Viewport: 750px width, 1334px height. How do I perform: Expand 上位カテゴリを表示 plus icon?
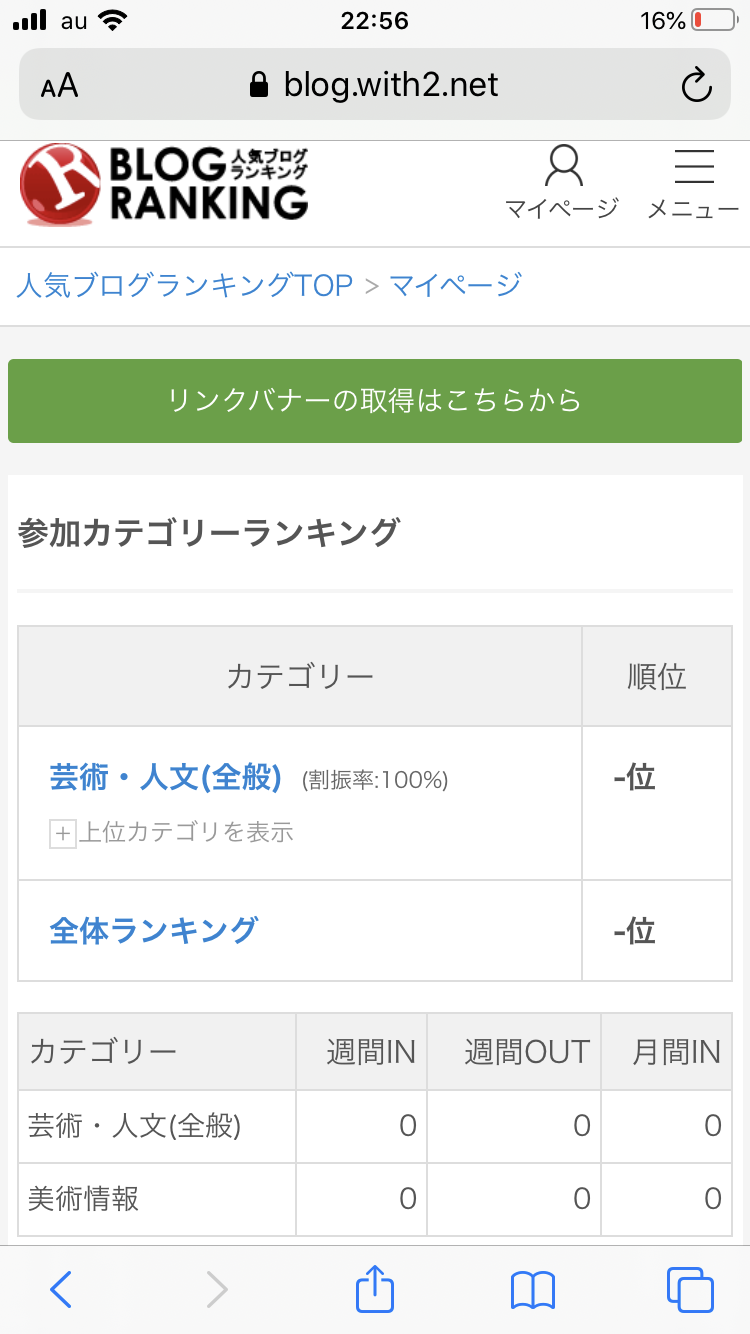coord(63,833)
